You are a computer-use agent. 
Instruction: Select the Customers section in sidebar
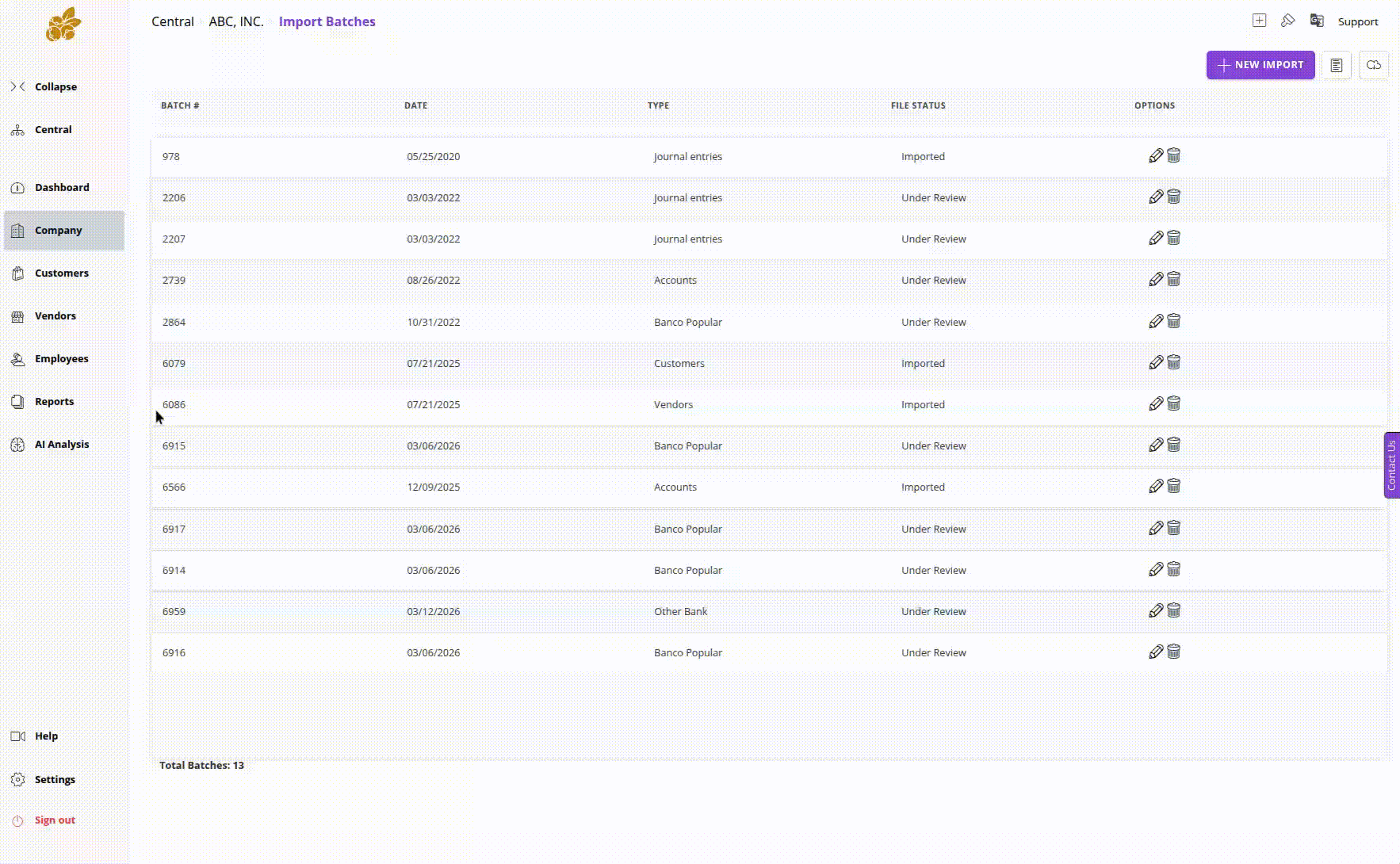tap(61, 273)
